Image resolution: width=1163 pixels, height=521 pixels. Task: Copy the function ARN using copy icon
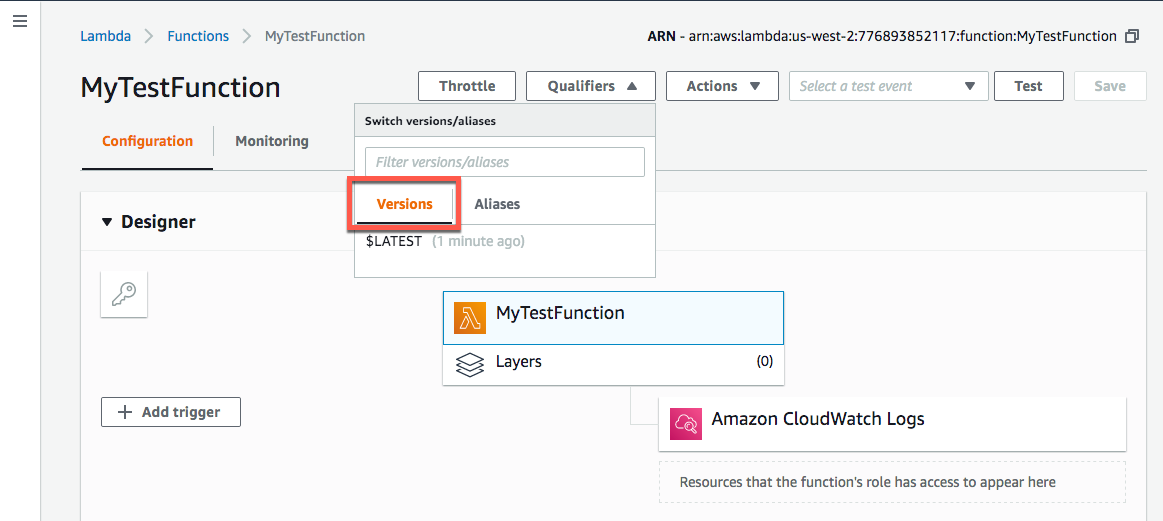(x=1132, y=36)
